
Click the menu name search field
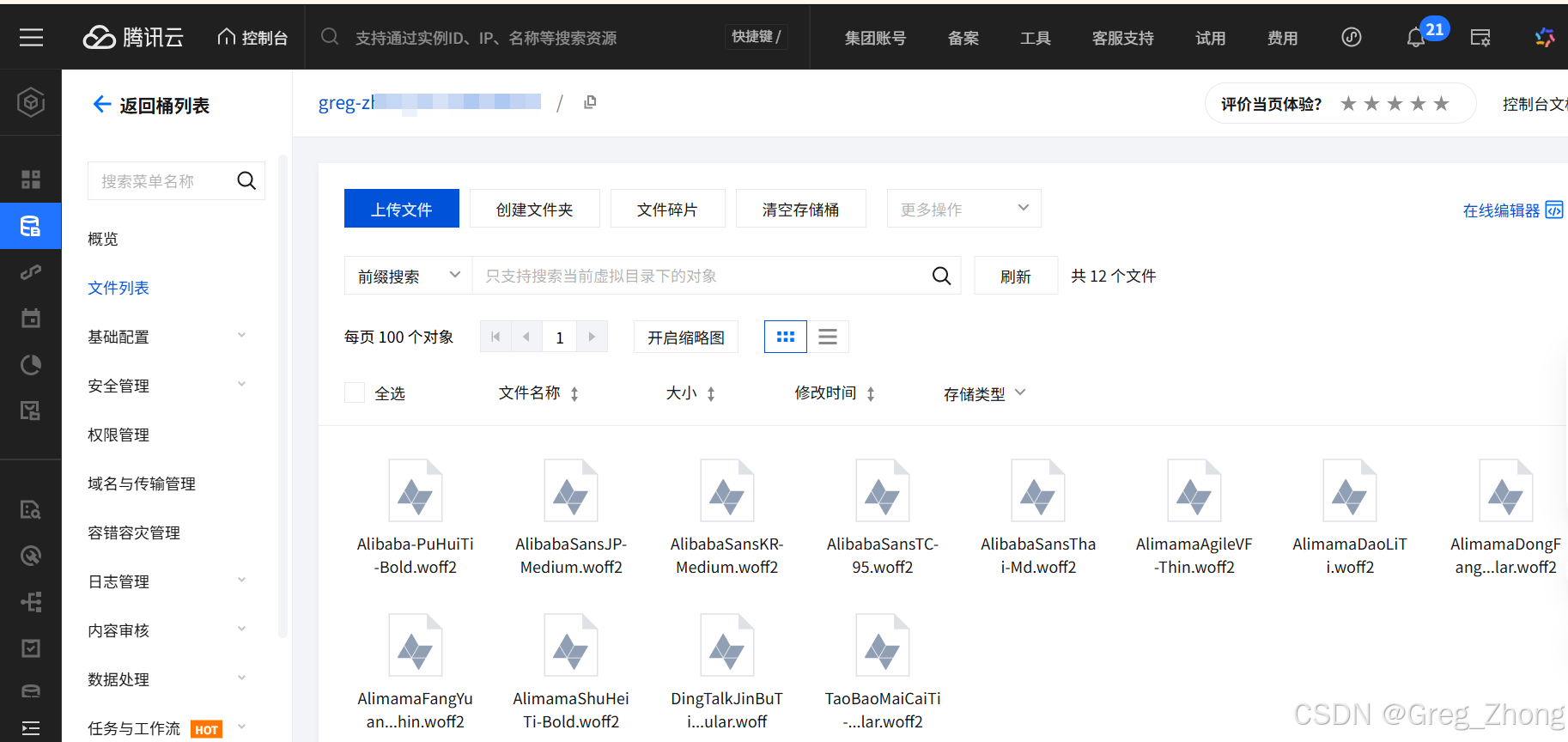161,180
